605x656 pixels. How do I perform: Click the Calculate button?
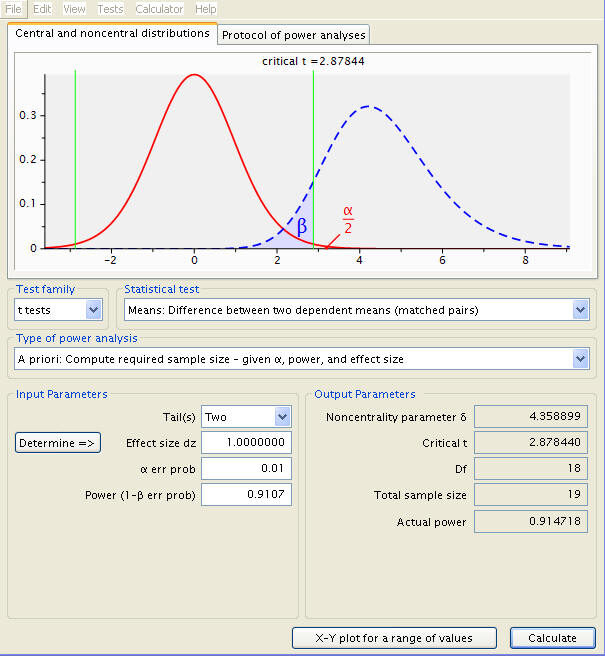pos(553,638)
